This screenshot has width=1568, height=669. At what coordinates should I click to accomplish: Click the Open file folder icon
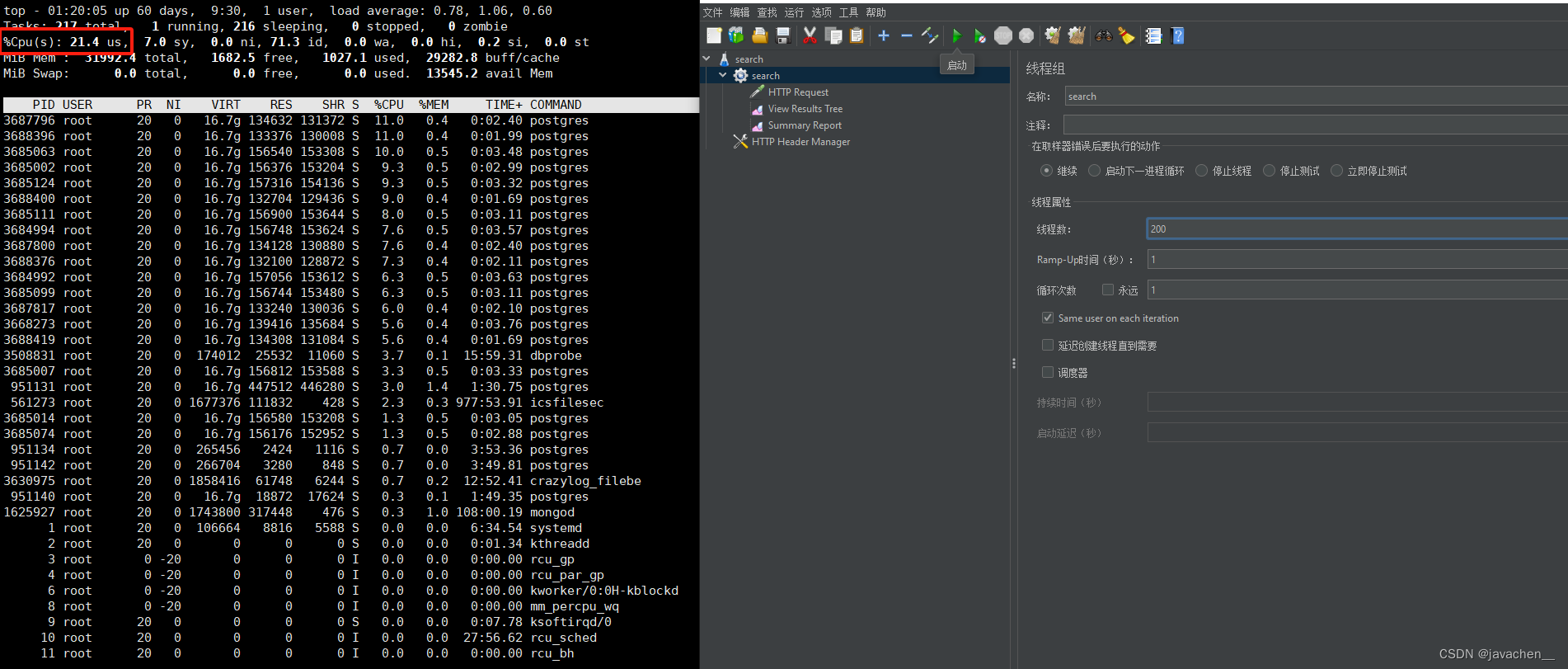[759, 35]
